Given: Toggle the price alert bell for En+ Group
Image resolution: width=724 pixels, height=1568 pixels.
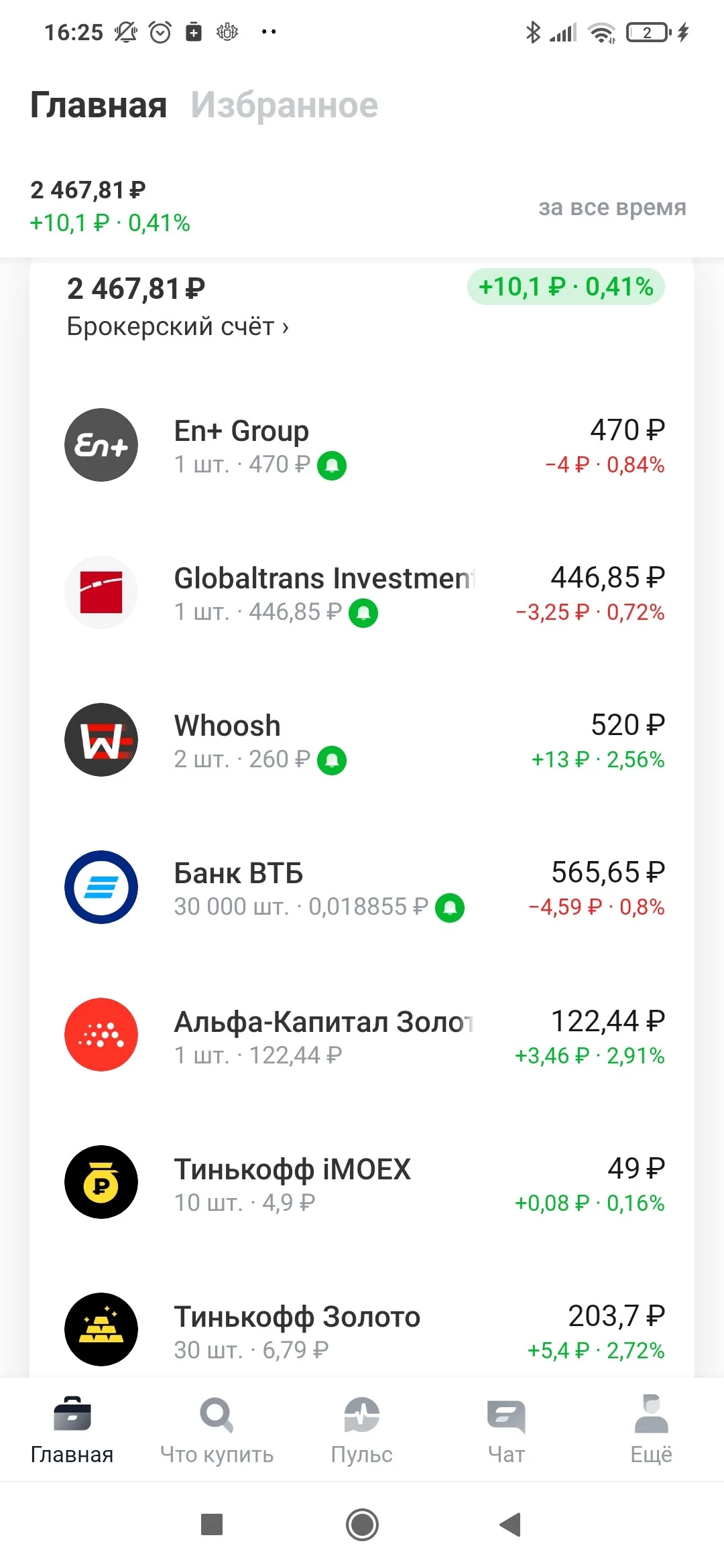Looking at the screenshot, I should point(332,465).
